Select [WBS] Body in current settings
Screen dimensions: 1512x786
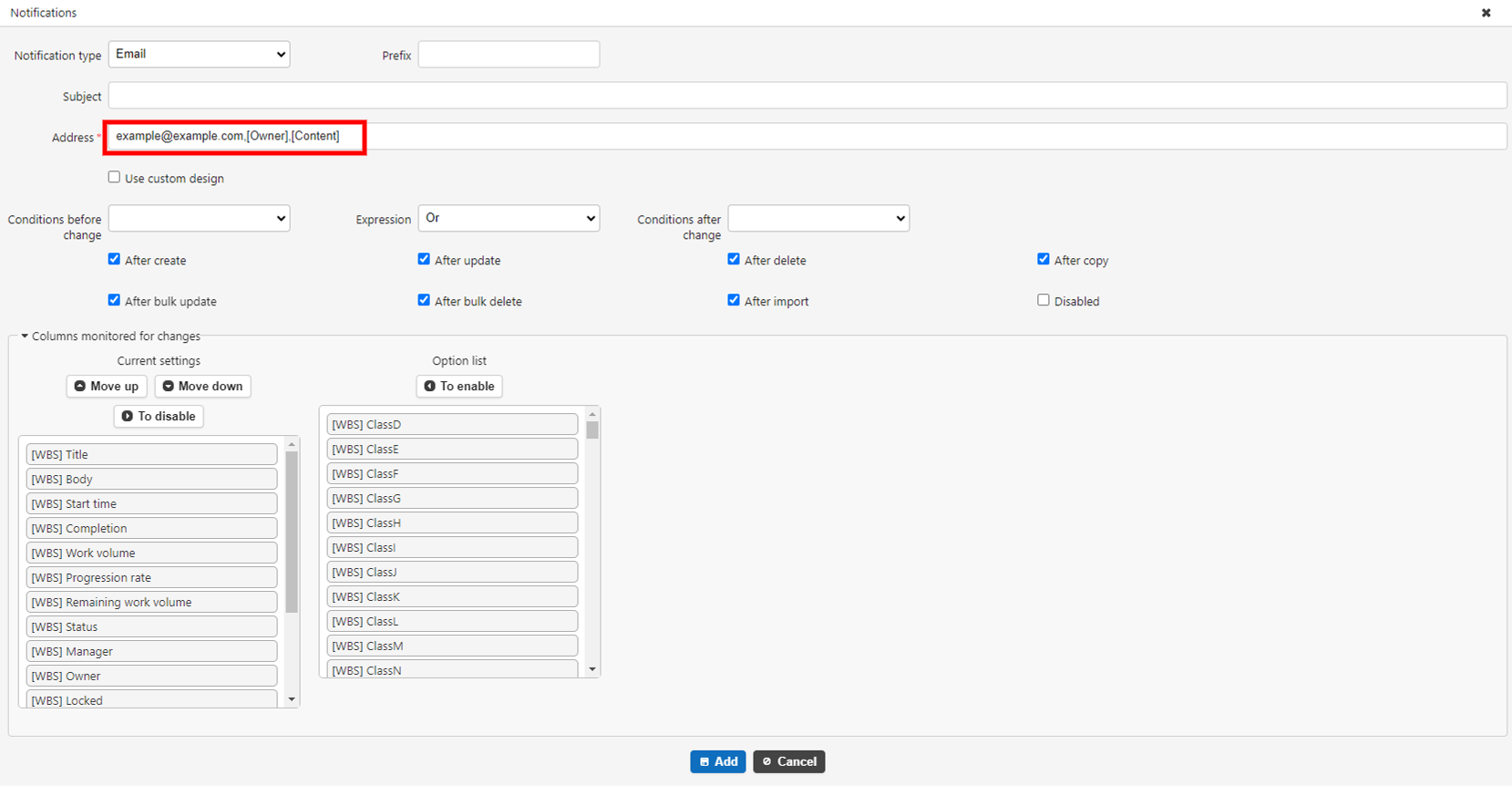[151, 479]
